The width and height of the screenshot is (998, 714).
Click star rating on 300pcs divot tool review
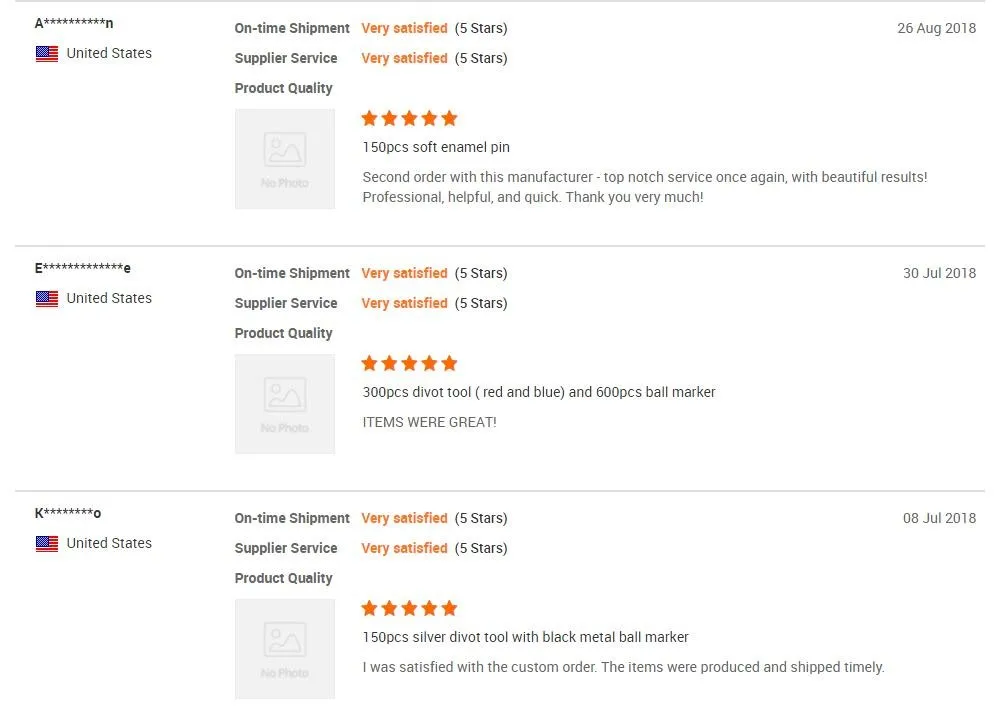tap(409, 364)
